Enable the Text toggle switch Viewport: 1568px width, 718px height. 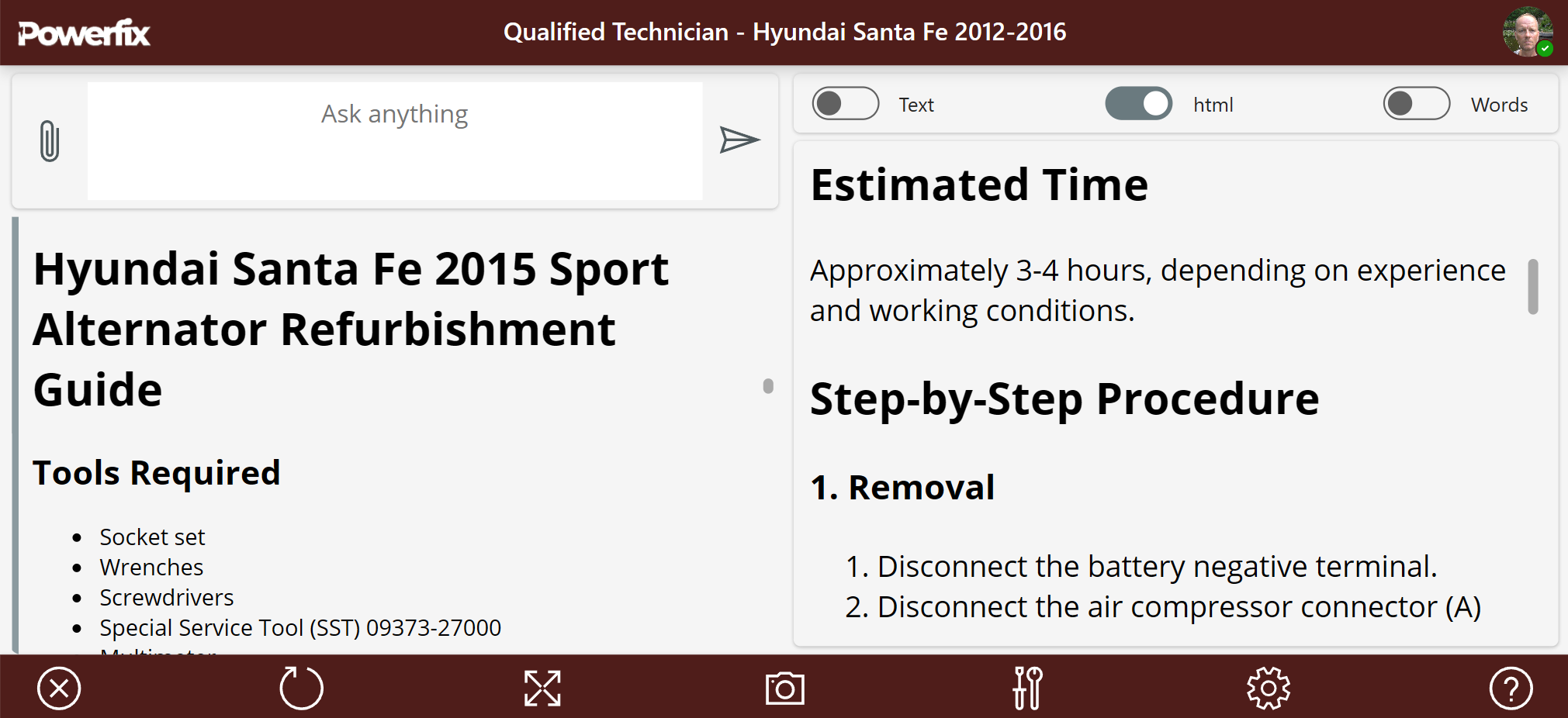pyautogui.click(x=846, y=104)
